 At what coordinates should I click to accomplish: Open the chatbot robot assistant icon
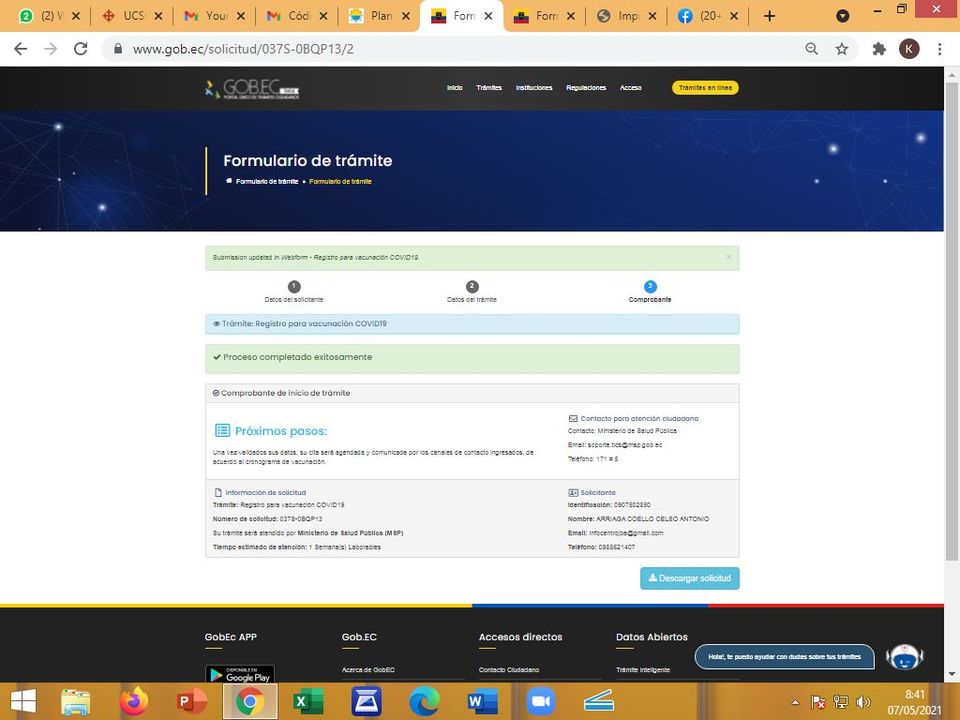(904, 657)
